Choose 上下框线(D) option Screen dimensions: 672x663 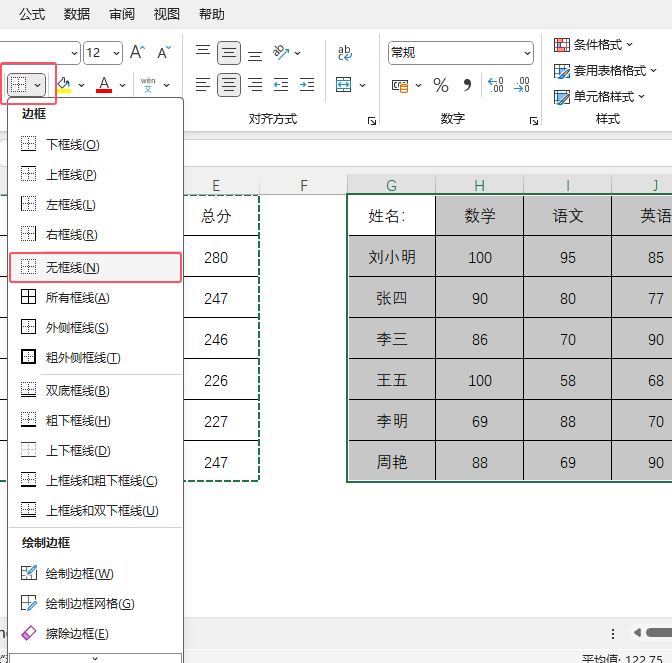pos(95,450)
